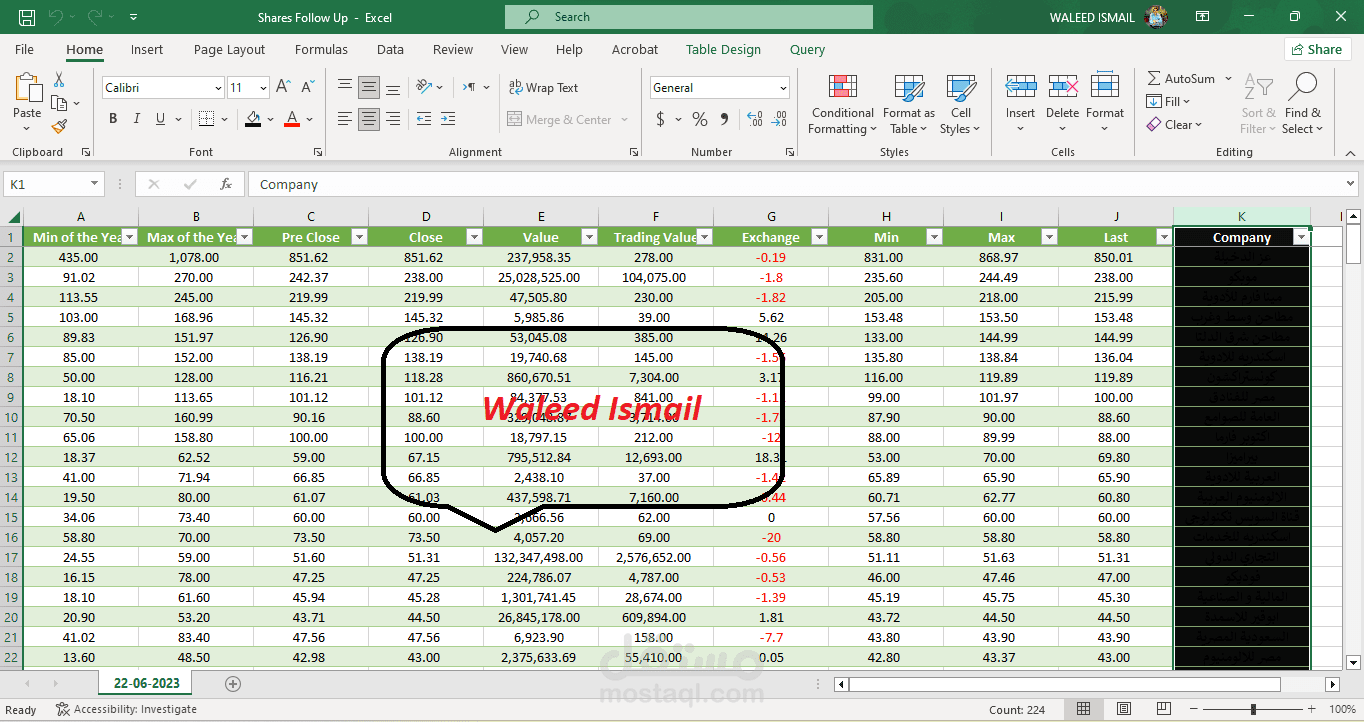
Task: Open the Formulas ribbon tab
Action: pos(321,49)
